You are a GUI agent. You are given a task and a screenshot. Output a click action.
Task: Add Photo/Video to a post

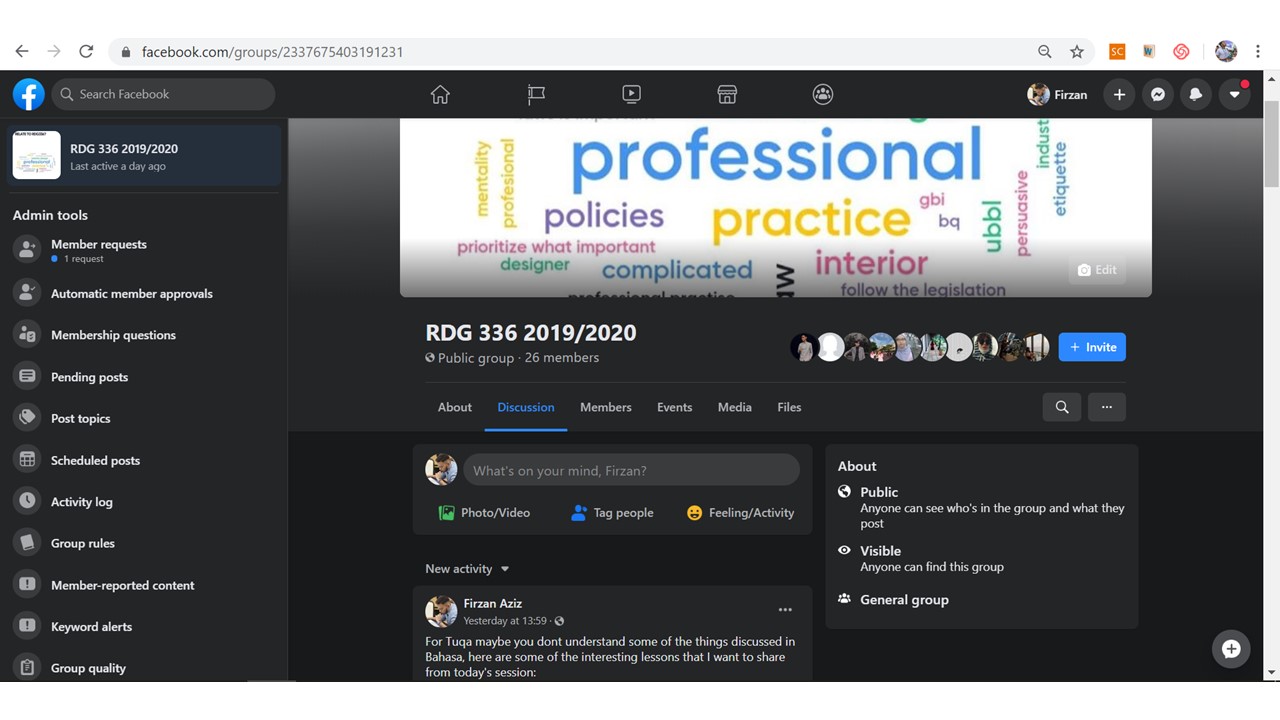484,513
